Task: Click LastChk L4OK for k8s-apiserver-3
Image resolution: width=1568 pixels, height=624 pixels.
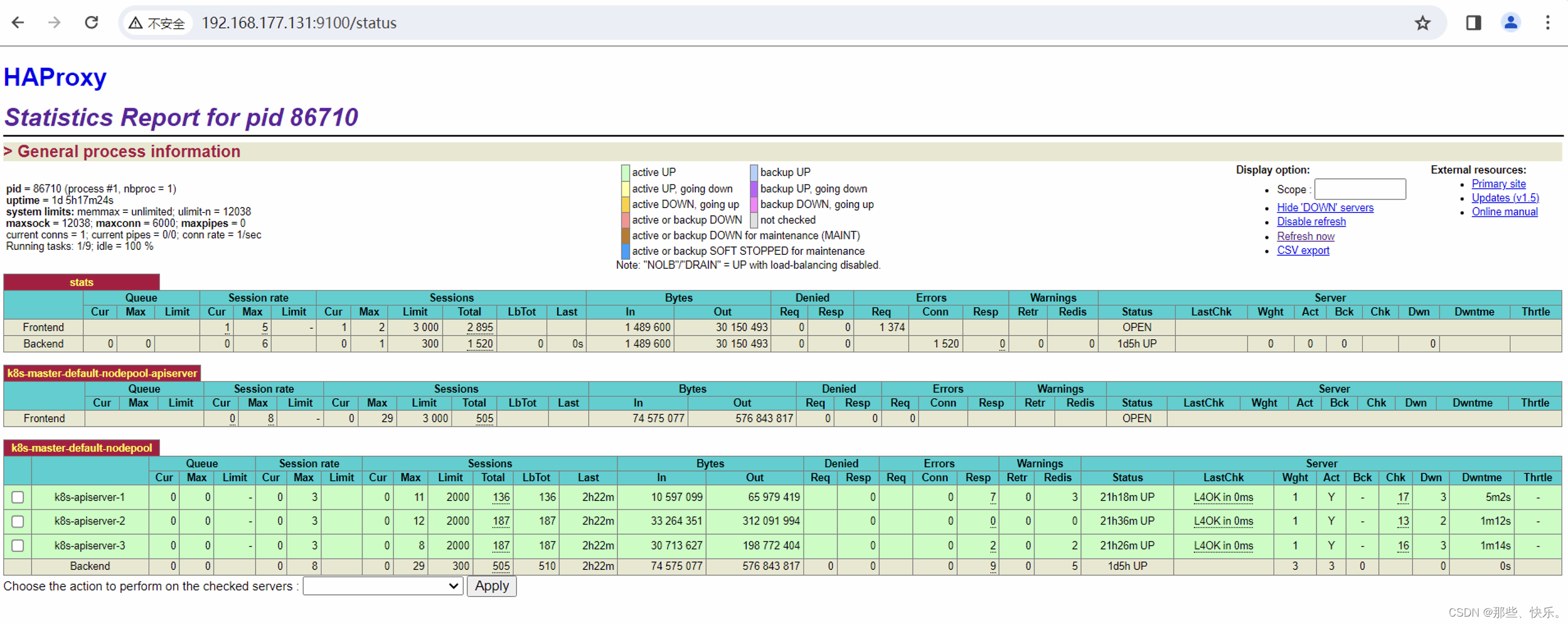Action: [x=1223, y=546]
